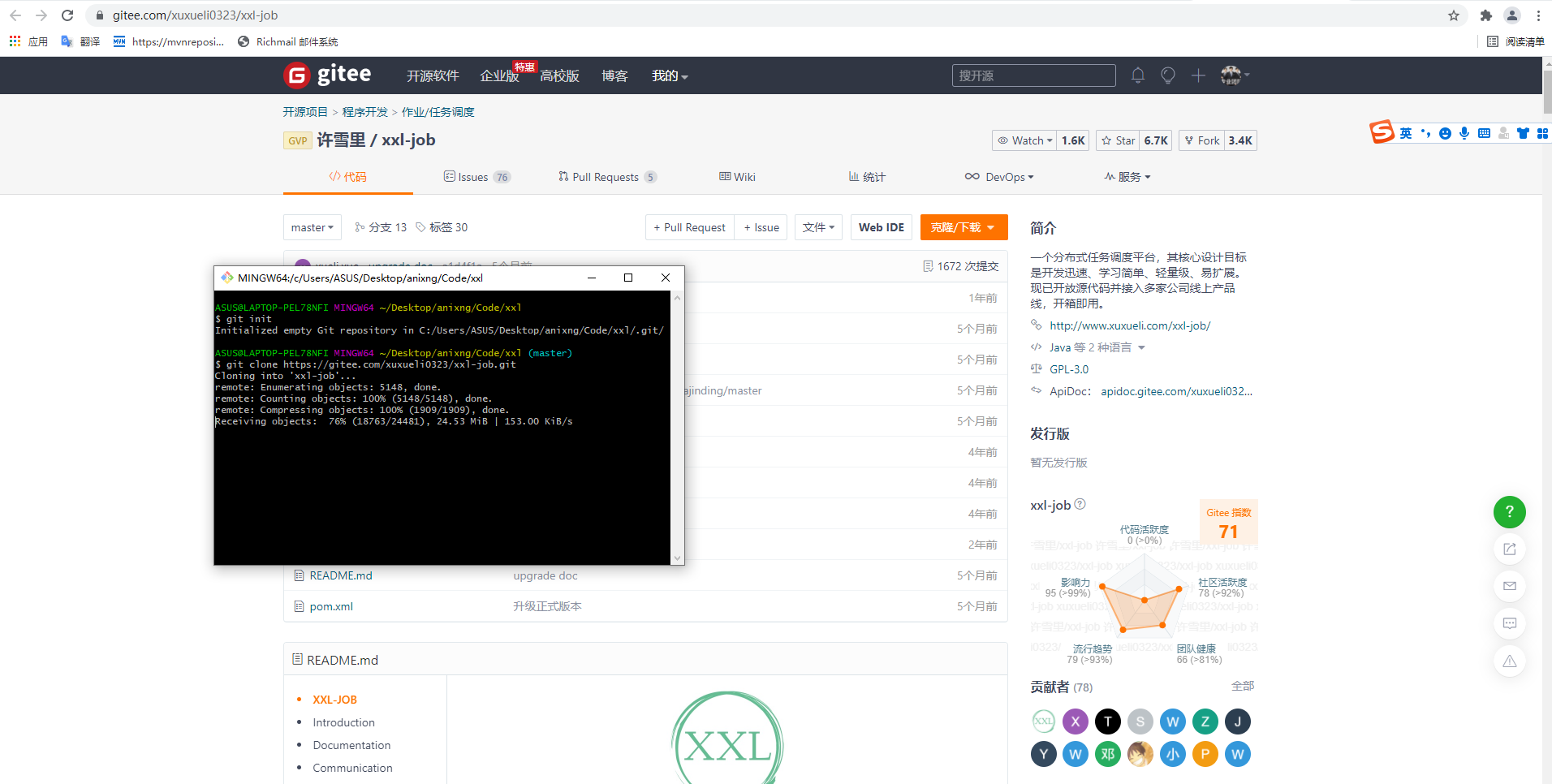1552x784 pixels.
Task: View 分支 13 branches link
Action: coord(381,227)
